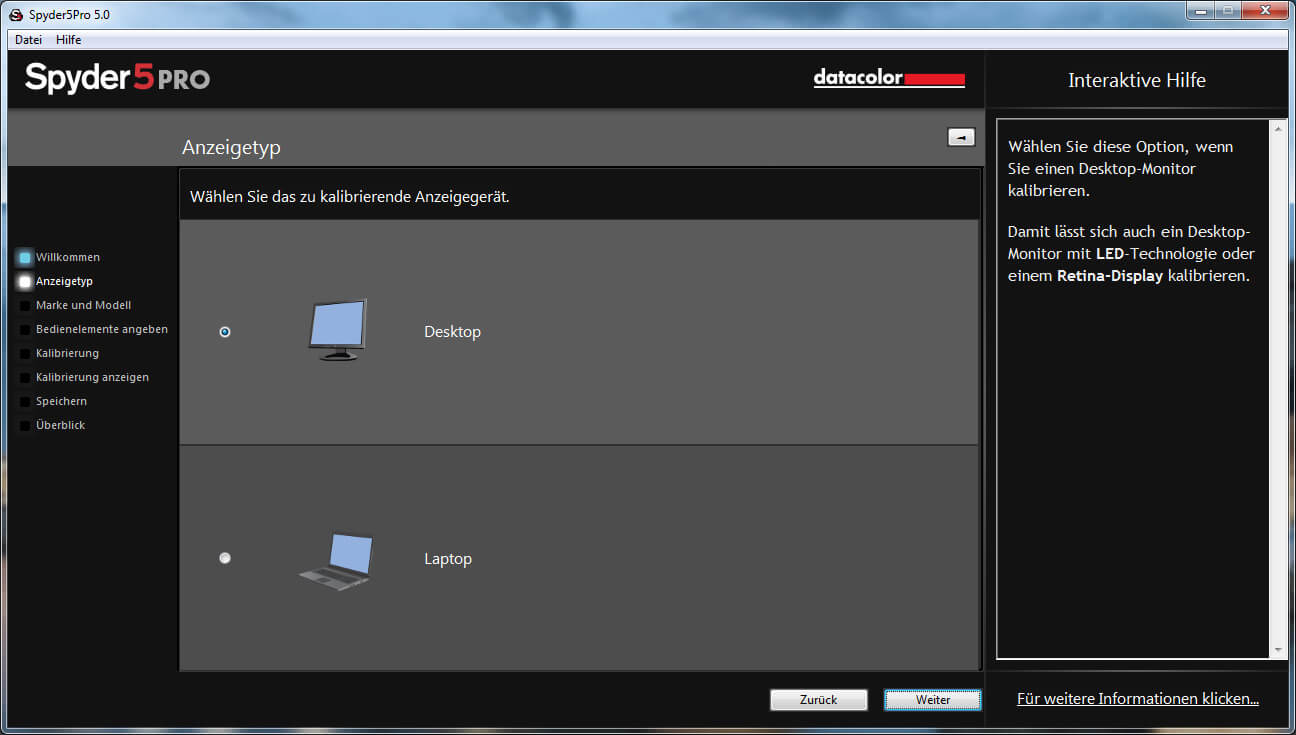This screenshot has width=1296, height=735.
Task: Click the datacolor logo
Action: click(889, 78)
